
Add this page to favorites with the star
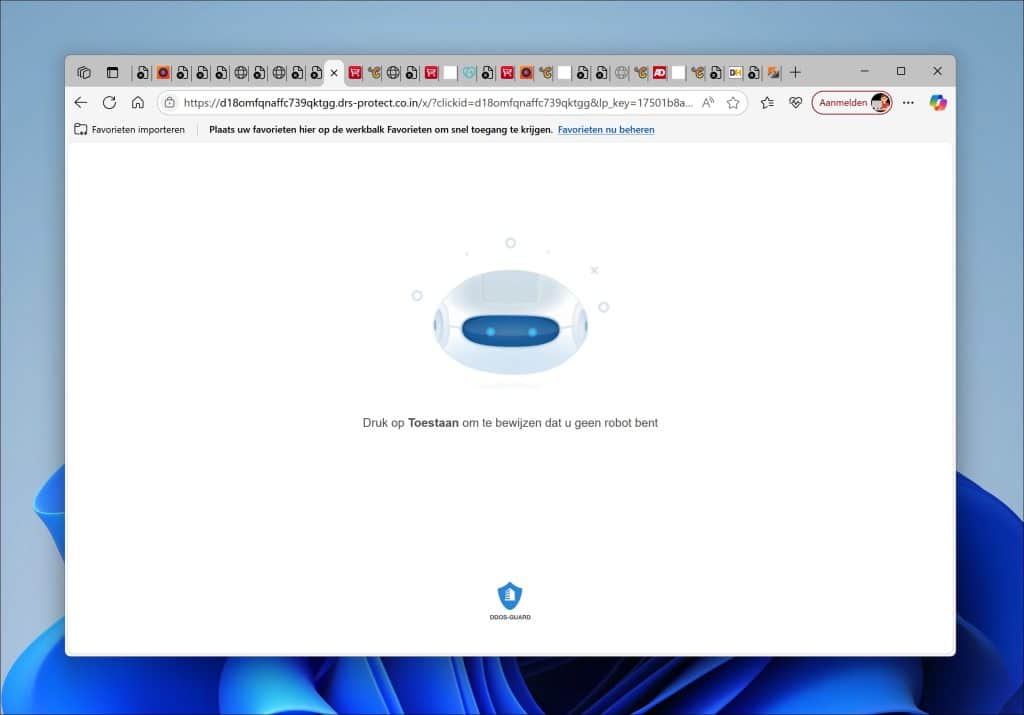(733, 103)
